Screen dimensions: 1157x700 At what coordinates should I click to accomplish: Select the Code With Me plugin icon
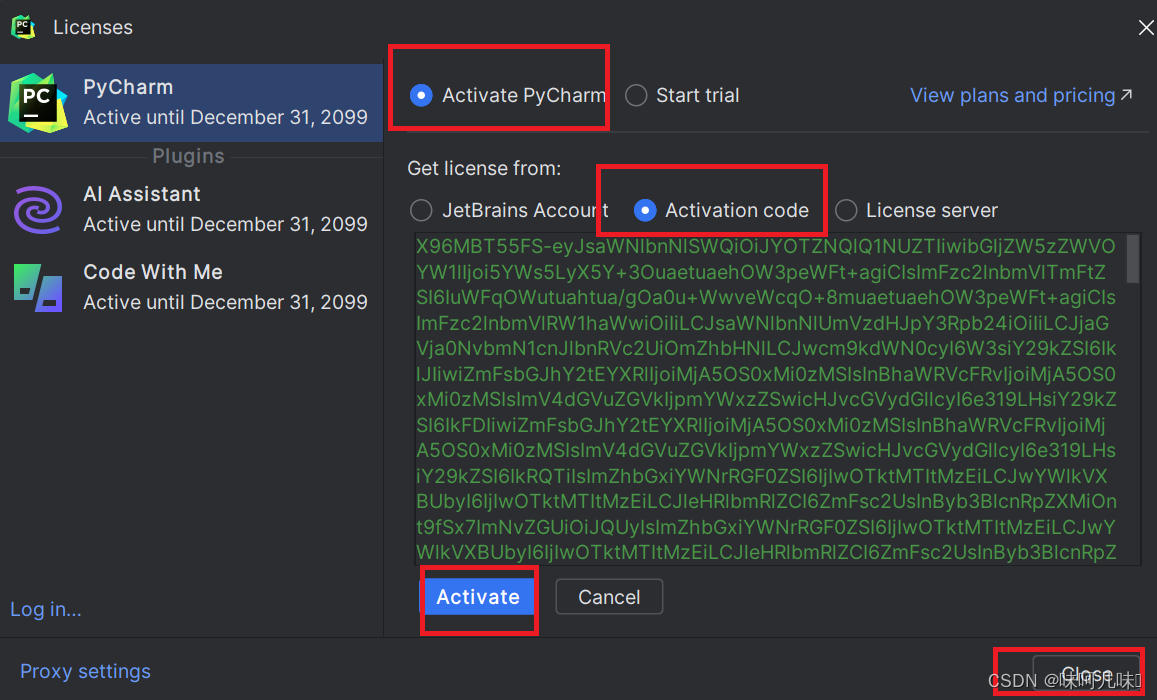(x=38, y=288)
